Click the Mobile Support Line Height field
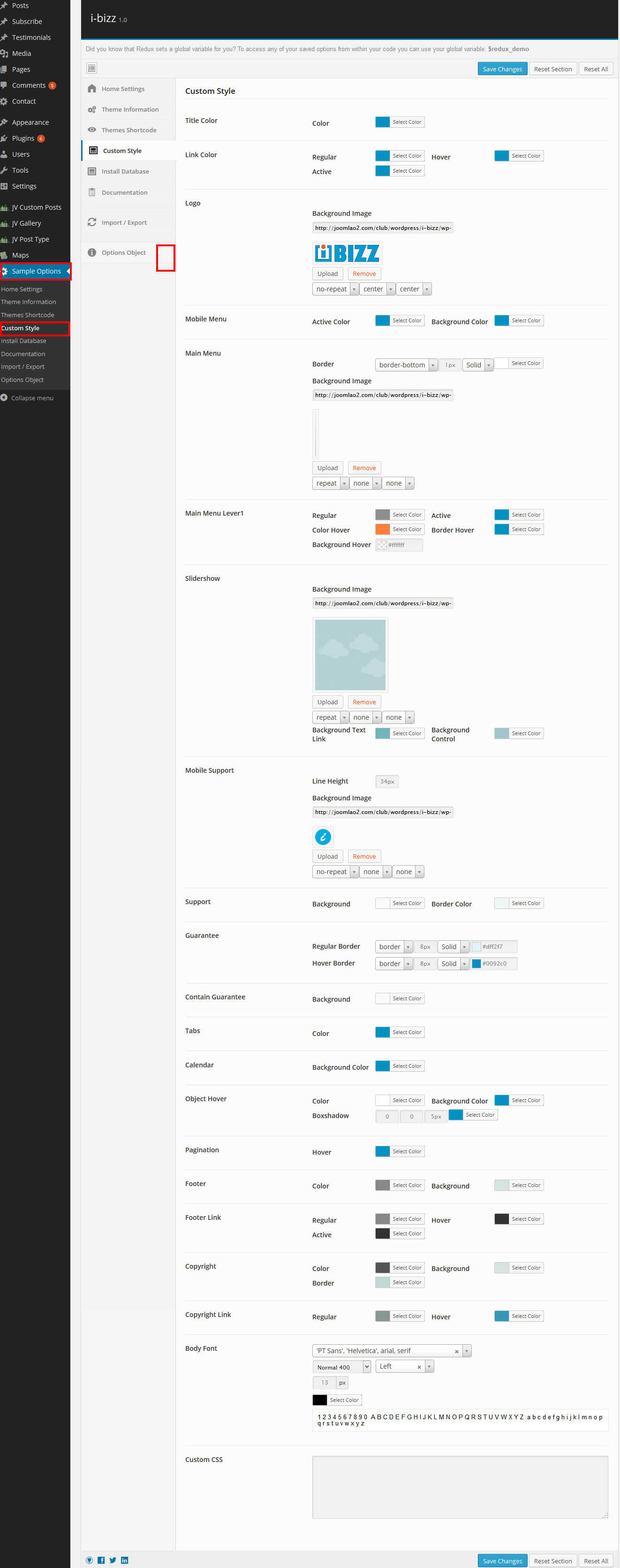 click(x=387, y=781)
